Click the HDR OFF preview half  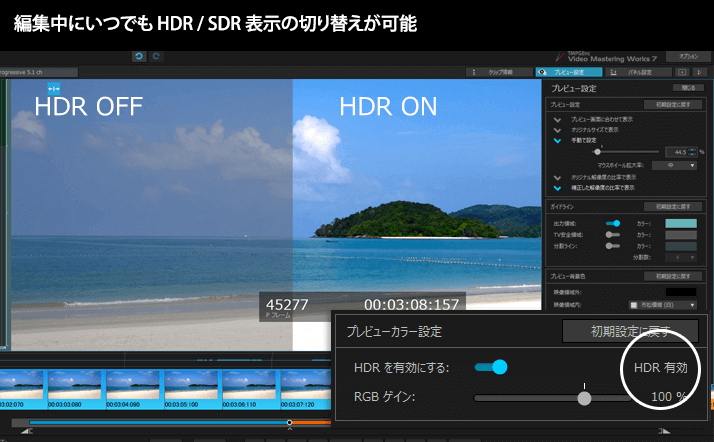152,214
